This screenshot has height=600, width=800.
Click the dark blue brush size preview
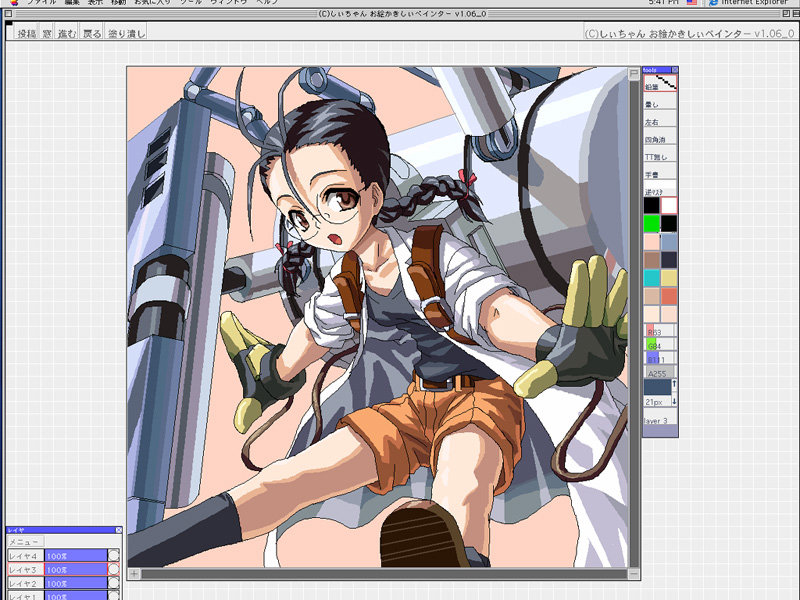(x=657, y=387)
